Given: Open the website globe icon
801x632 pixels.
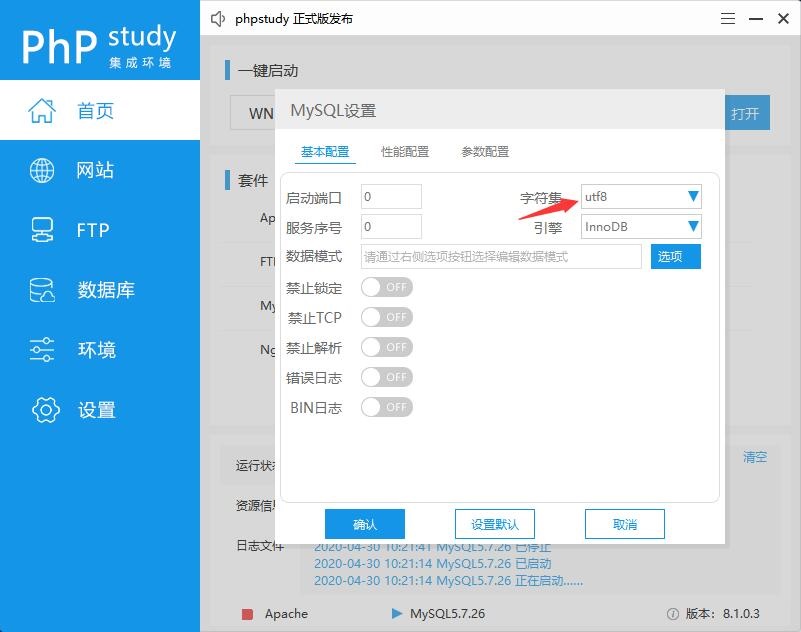Looking at the screenshot, I should pos(42,171).
